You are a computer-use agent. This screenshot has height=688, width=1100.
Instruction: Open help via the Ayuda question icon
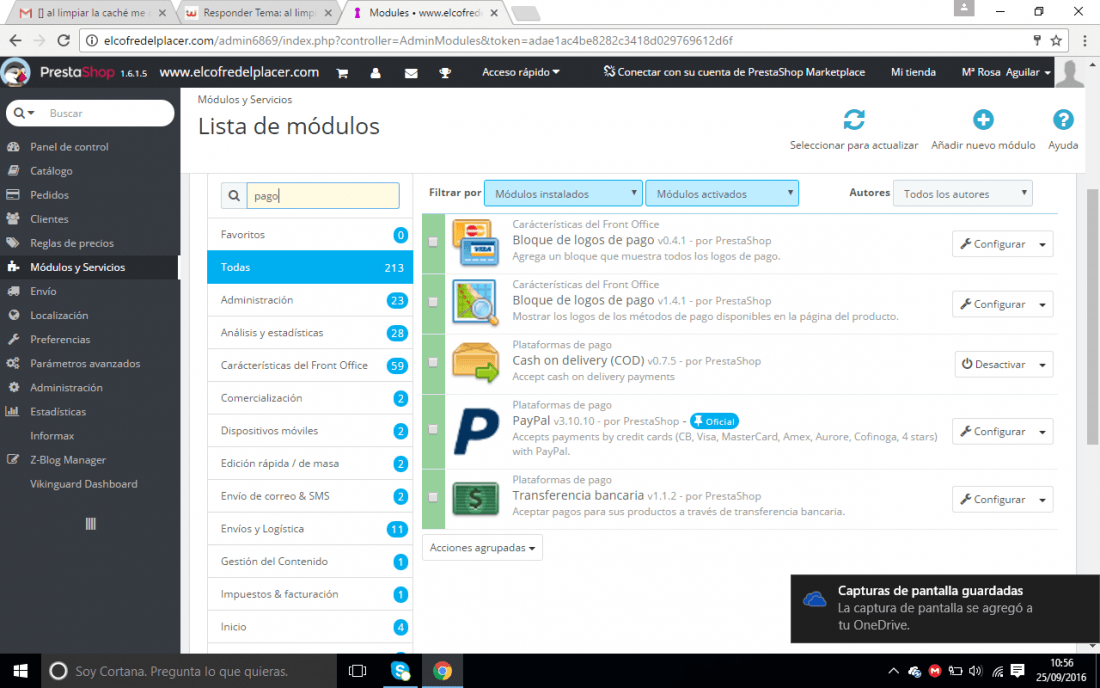point(1063,119)
